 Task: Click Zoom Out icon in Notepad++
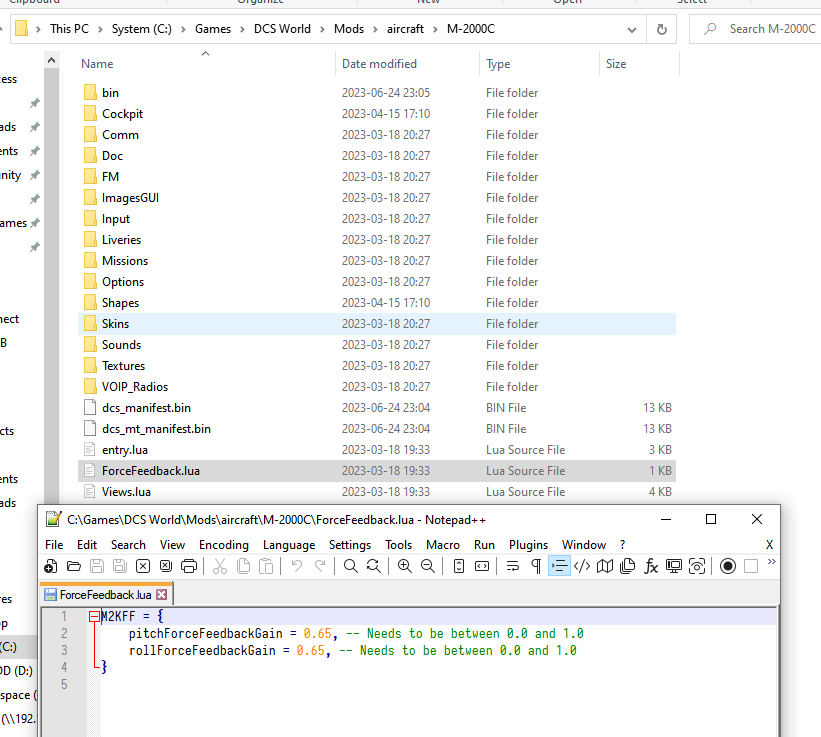[x=428, y=566]
